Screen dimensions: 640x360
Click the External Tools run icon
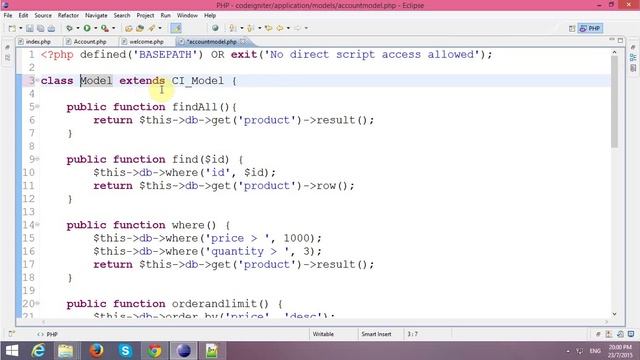pos(105,28)
